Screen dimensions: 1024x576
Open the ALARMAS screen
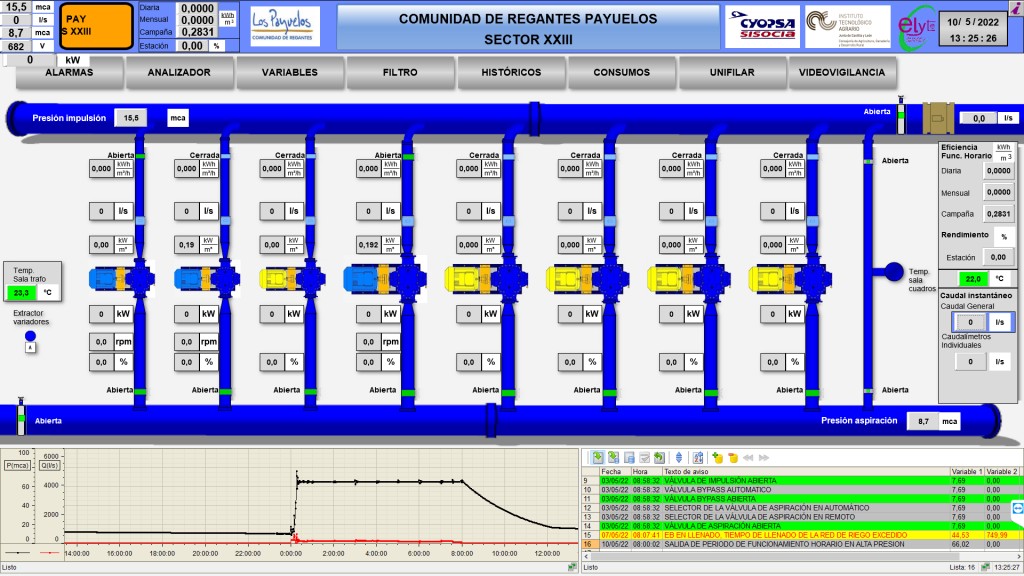pos(69,73)
